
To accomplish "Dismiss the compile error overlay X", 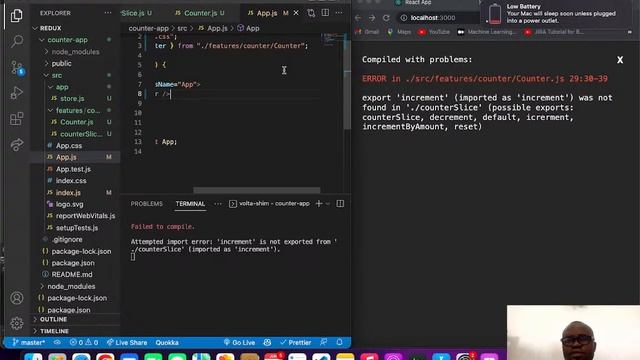I will 620,60.
